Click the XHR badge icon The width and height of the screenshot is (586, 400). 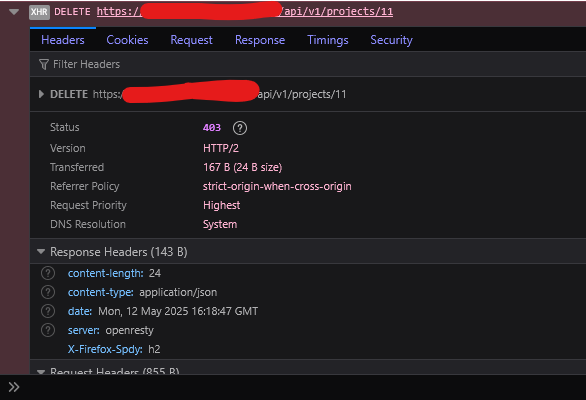[39, 12]
